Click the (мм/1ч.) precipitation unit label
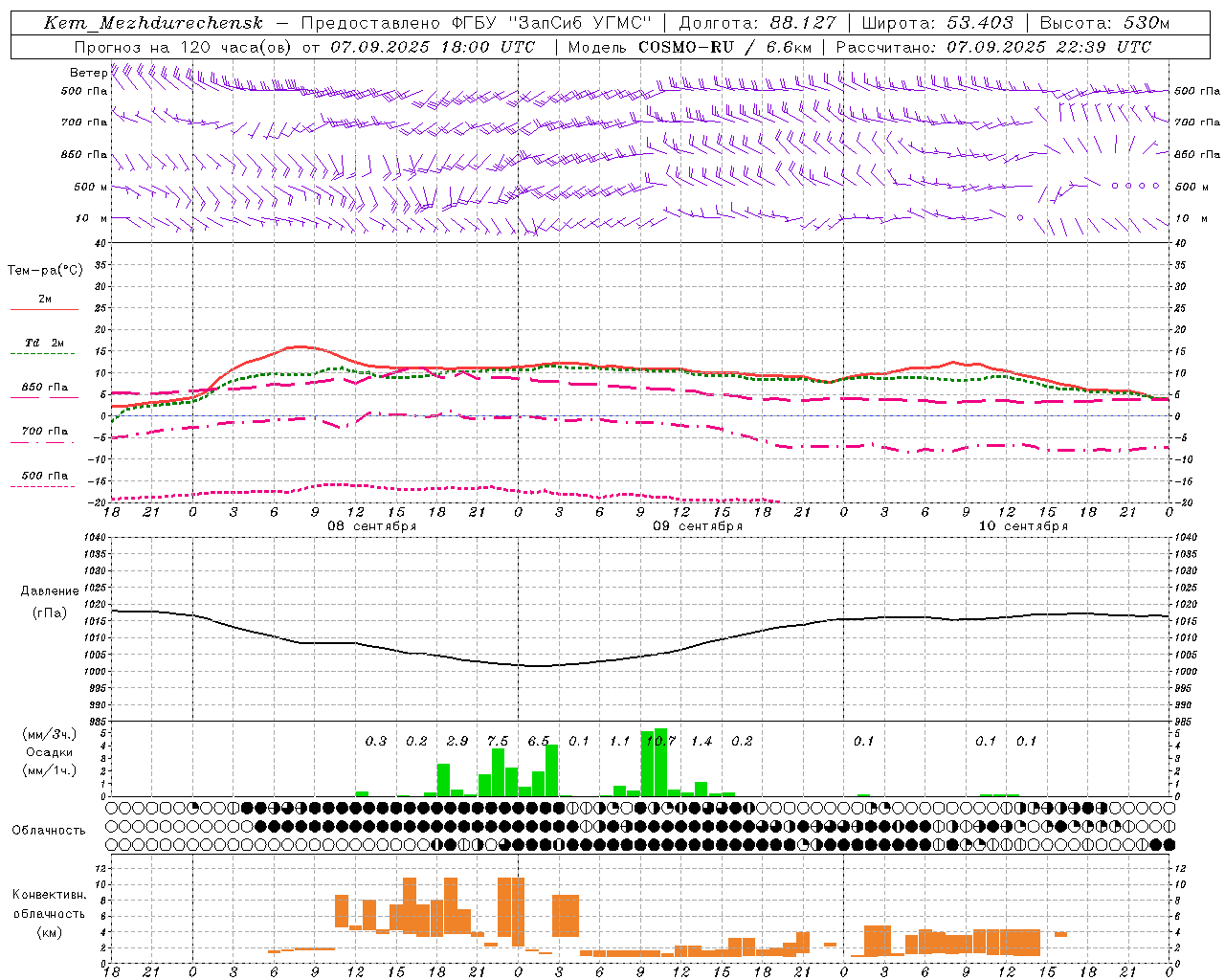Viewport: 1225px width, 980px height. pyautogui.click(x=50, y=770)
